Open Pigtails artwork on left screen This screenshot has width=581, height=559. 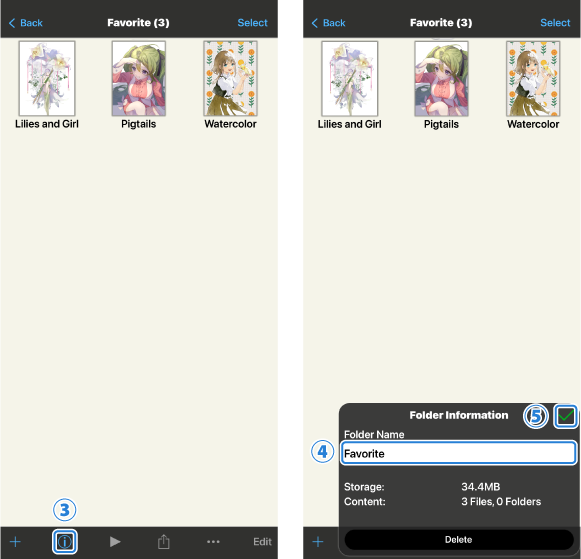click(x=139, y=79)
